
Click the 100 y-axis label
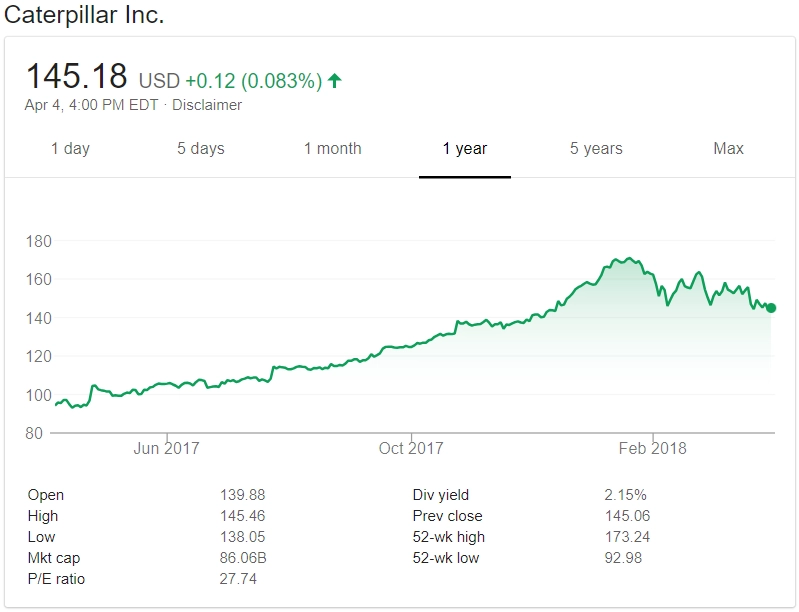pos(39,395)
